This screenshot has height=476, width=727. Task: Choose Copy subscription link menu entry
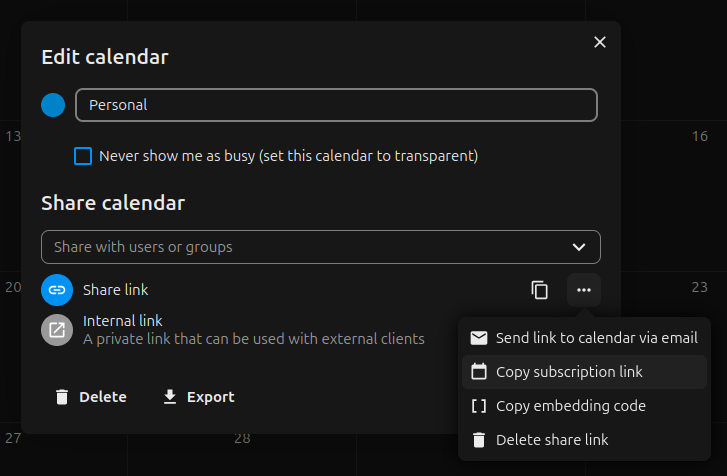[569, 372]
